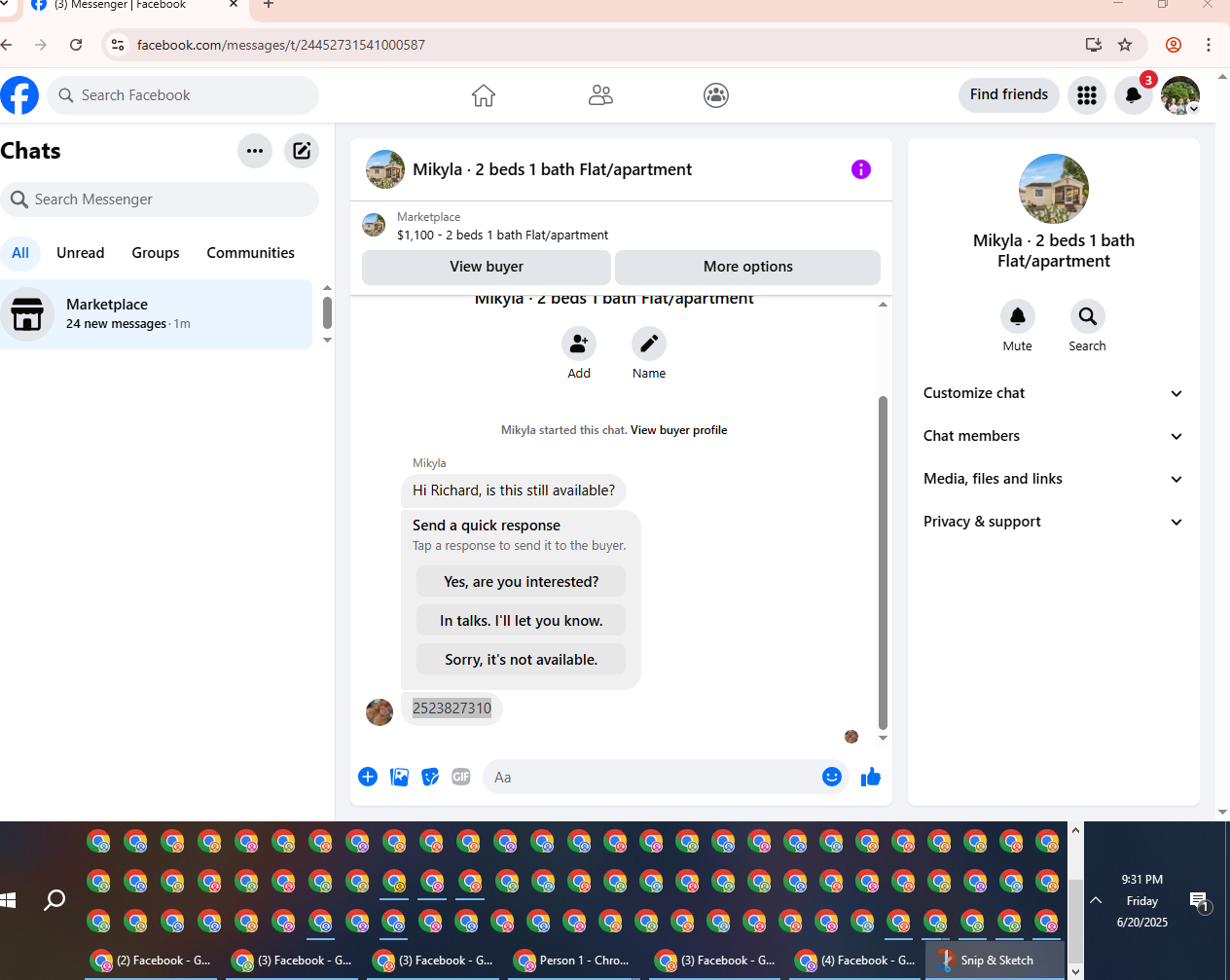Click the Marketplace listing thumbnail in header
Viewport: 1230px width, 980px height.
pos(374,226)
